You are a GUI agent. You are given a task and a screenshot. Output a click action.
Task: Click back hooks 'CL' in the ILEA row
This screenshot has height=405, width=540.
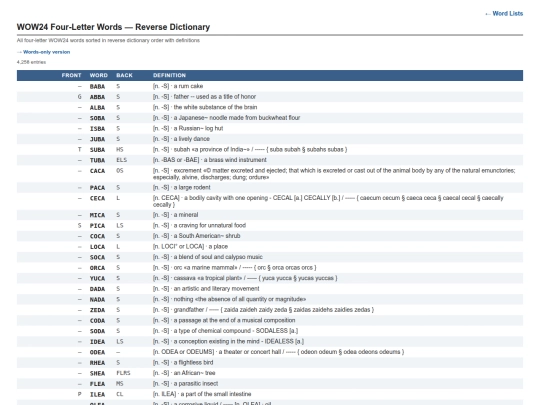coord(120,394)
